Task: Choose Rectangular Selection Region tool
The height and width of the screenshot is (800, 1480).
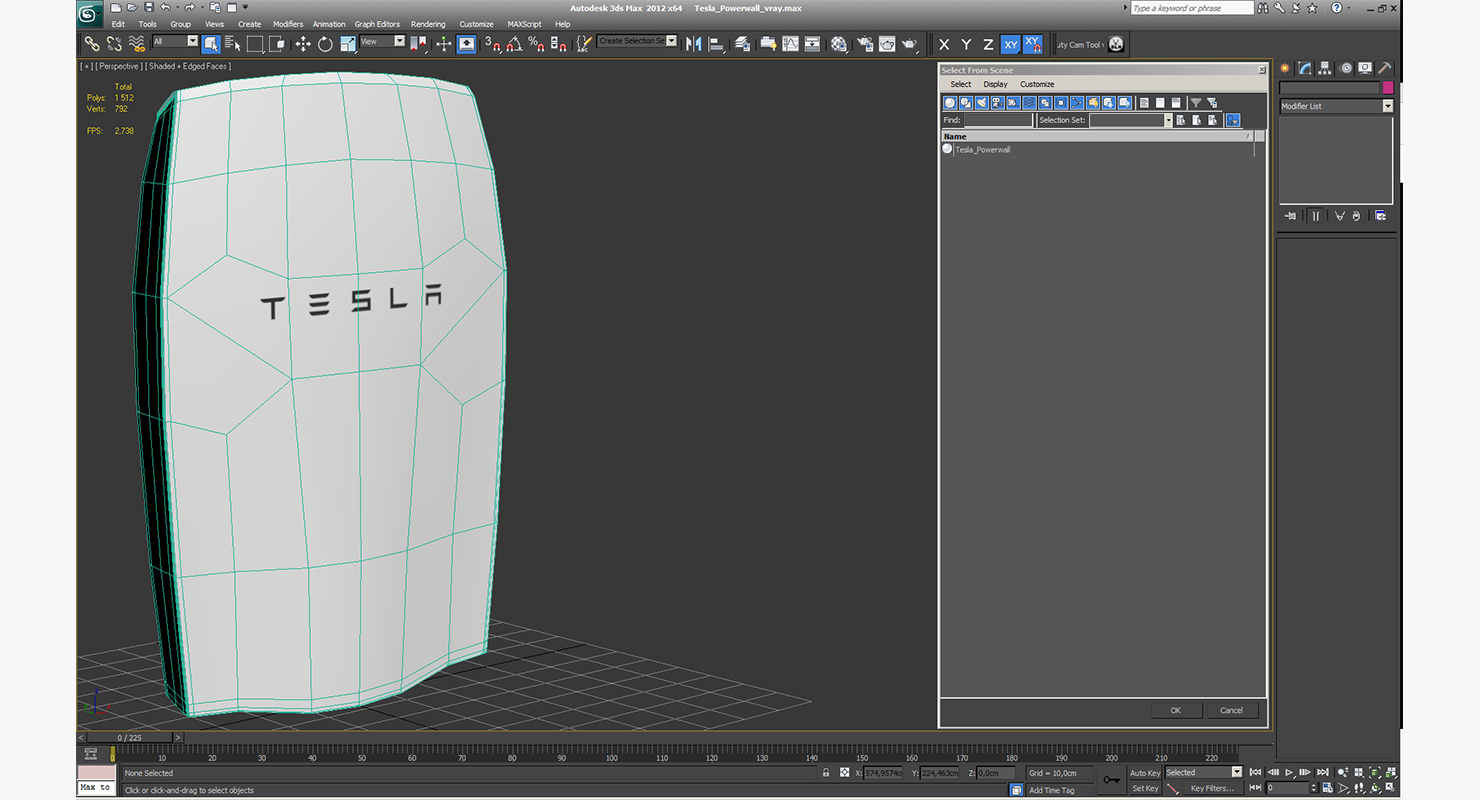Action: pos(255,44)
